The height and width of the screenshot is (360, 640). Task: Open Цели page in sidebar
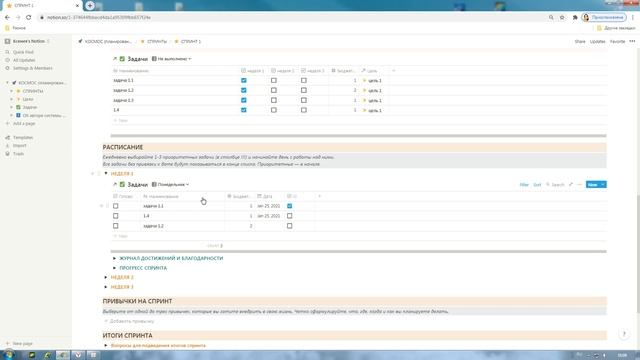coord(28,99)
